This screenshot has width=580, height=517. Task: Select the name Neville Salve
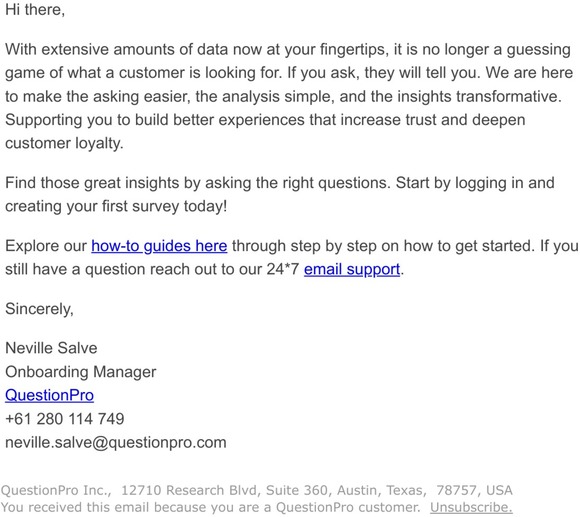pyautogui.click(x=51, y=348)
